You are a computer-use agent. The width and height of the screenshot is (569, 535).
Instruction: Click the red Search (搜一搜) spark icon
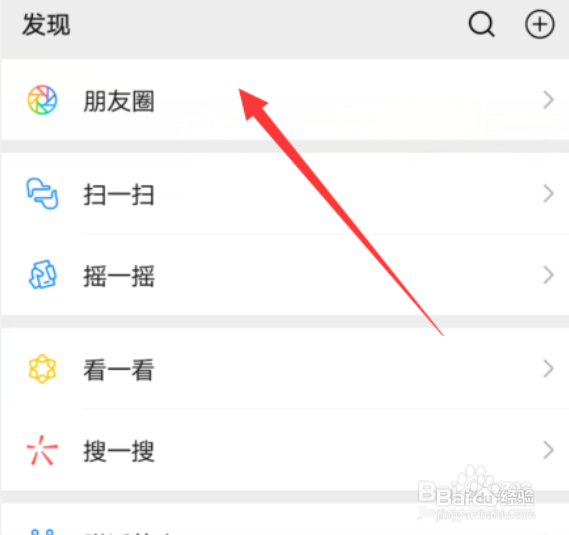point(42,450)
